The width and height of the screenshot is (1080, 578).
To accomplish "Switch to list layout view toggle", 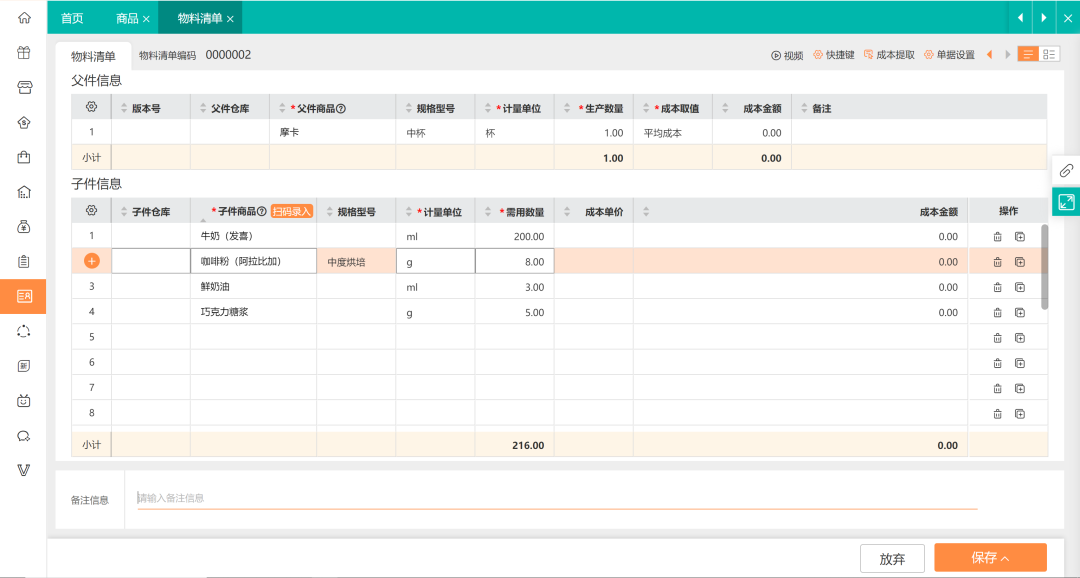I will [1028, 54].
